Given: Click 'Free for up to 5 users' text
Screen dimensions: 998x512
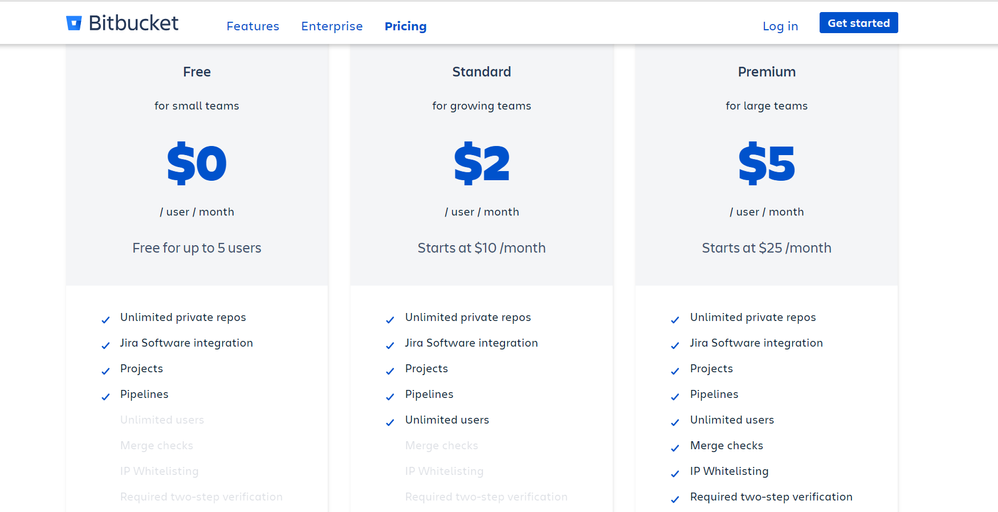Looking at the screenshot, I should click(x=197, y=248).
